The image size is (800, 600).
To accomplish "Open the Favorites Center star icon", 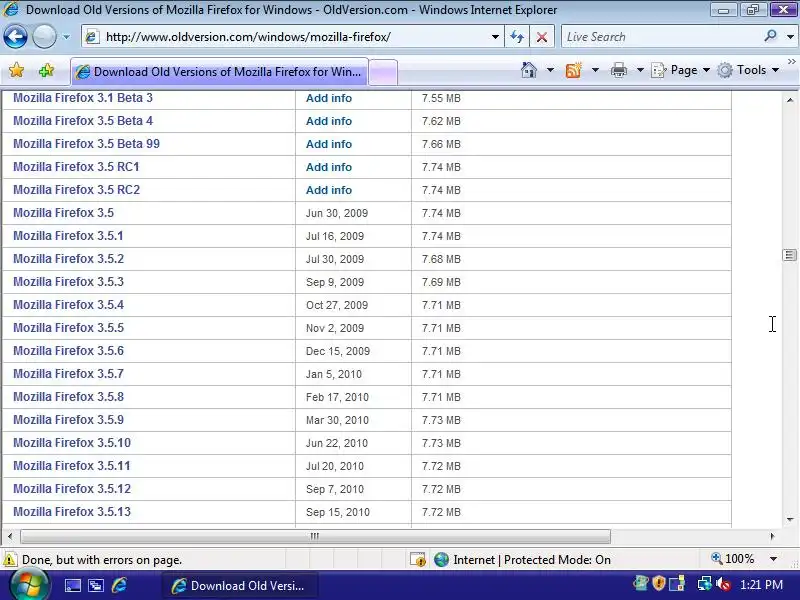I will coord(16,70).
